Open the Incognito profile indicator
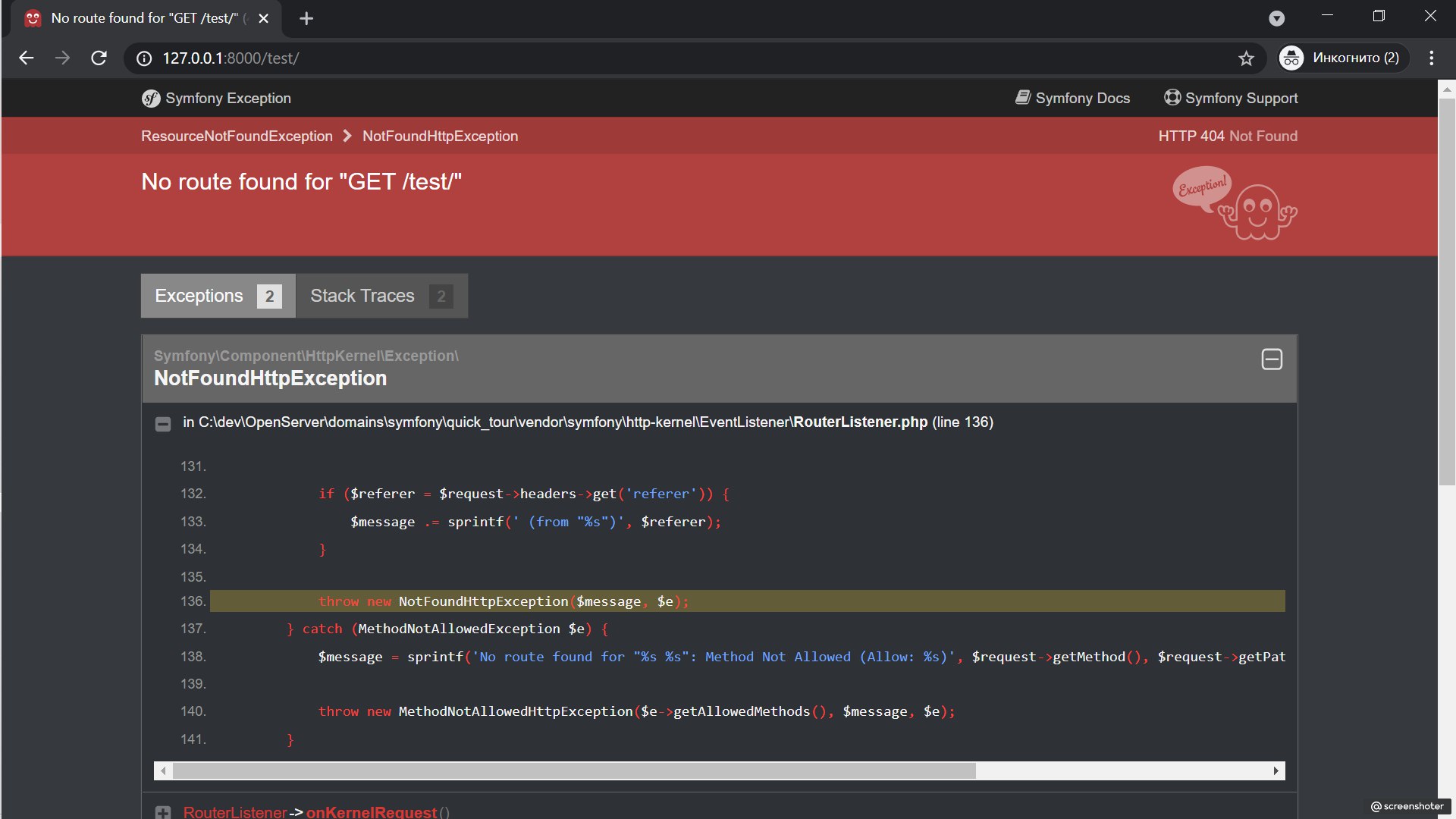Image resolution: width=1456 pixels, height=819 pixels. pos(1340,58)
